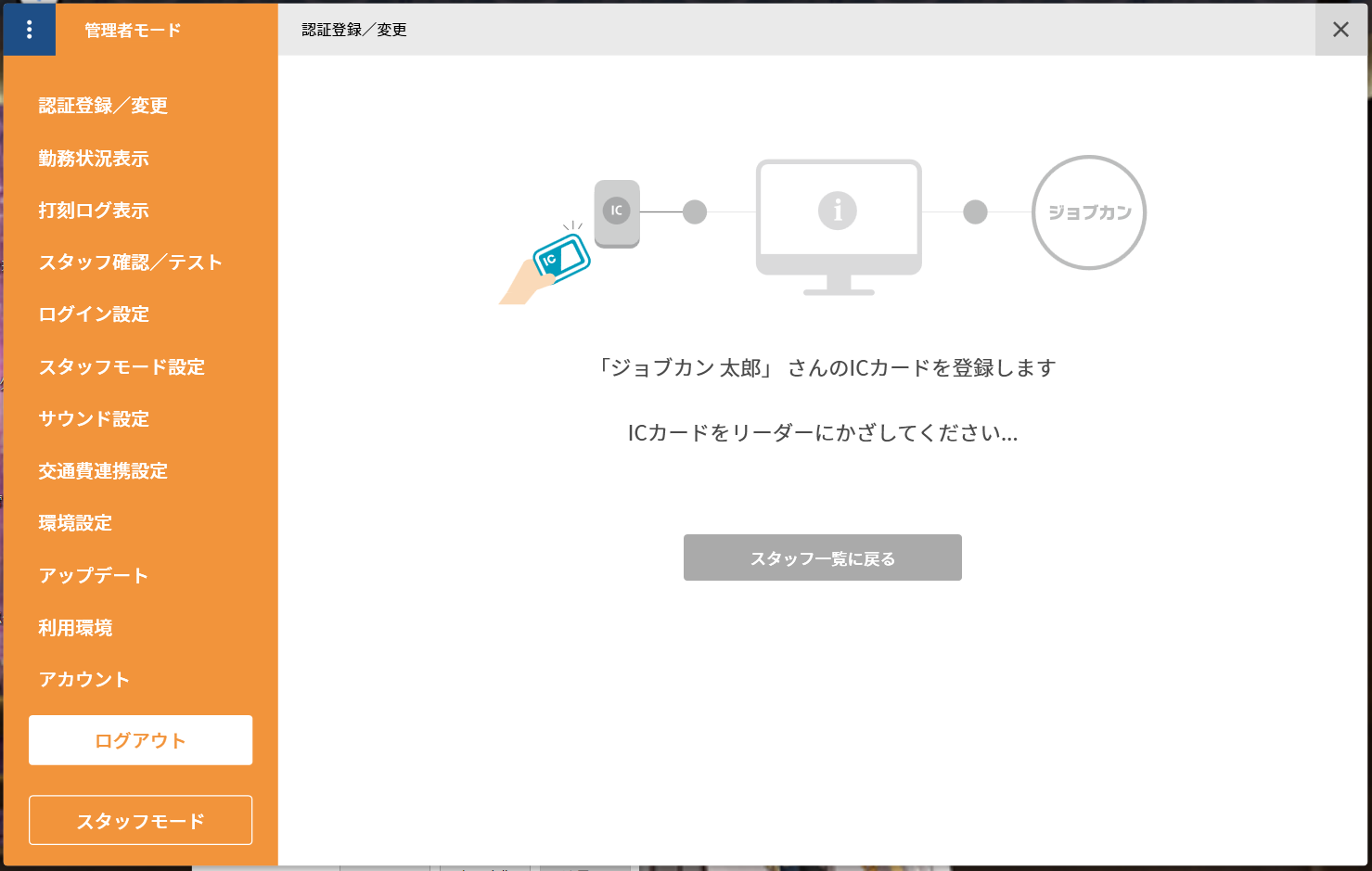
Task: Select 勤務状況表示 menu item
Action: pos(94,159)
